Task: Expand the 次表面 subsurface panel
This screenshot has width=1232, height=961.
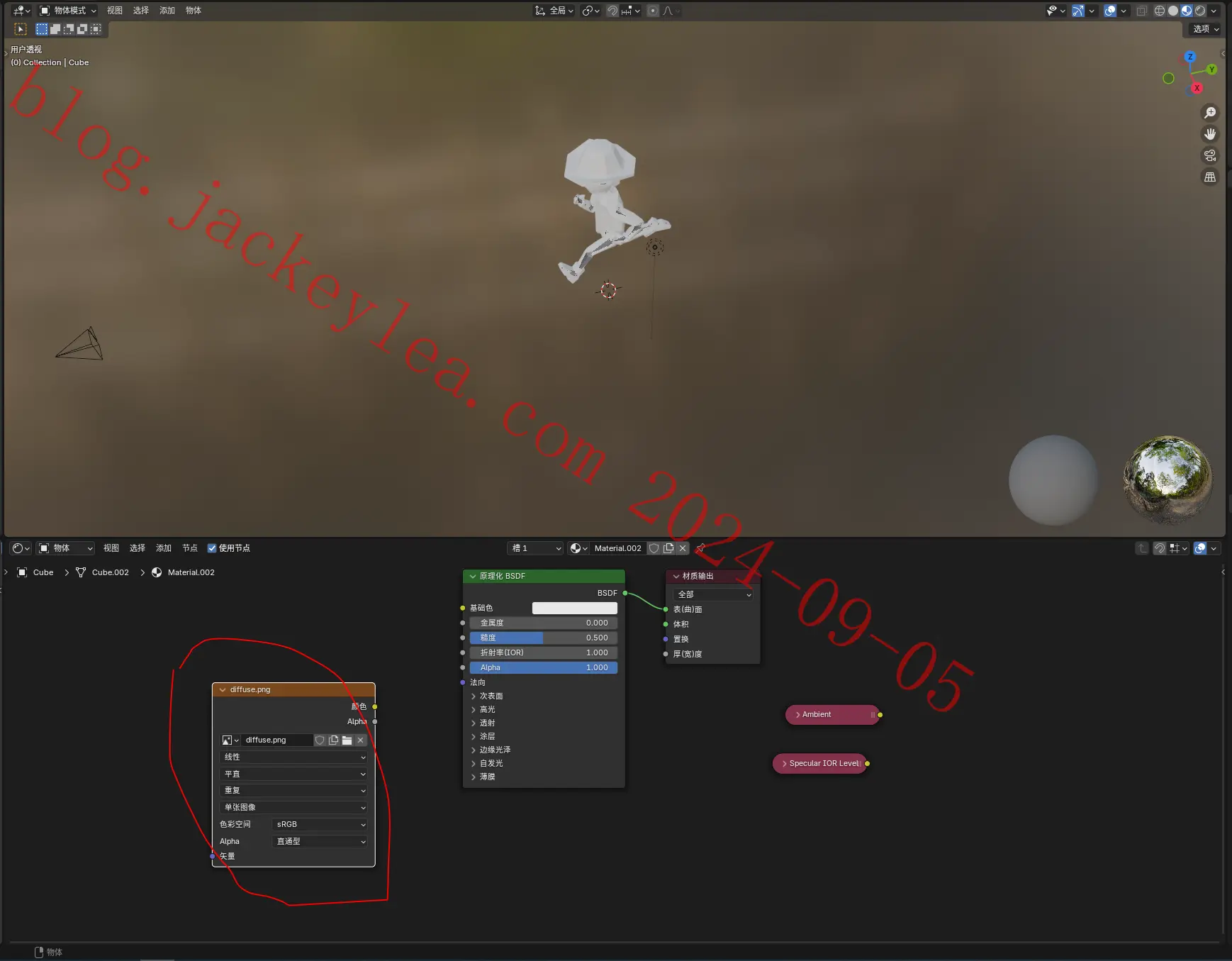Action: coord(487,696)
